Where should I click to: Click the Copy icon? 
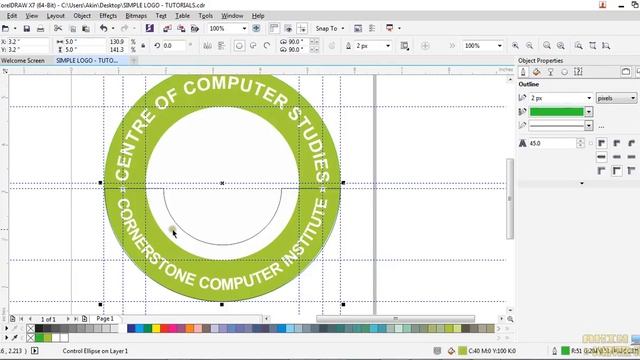pos(73,29)
